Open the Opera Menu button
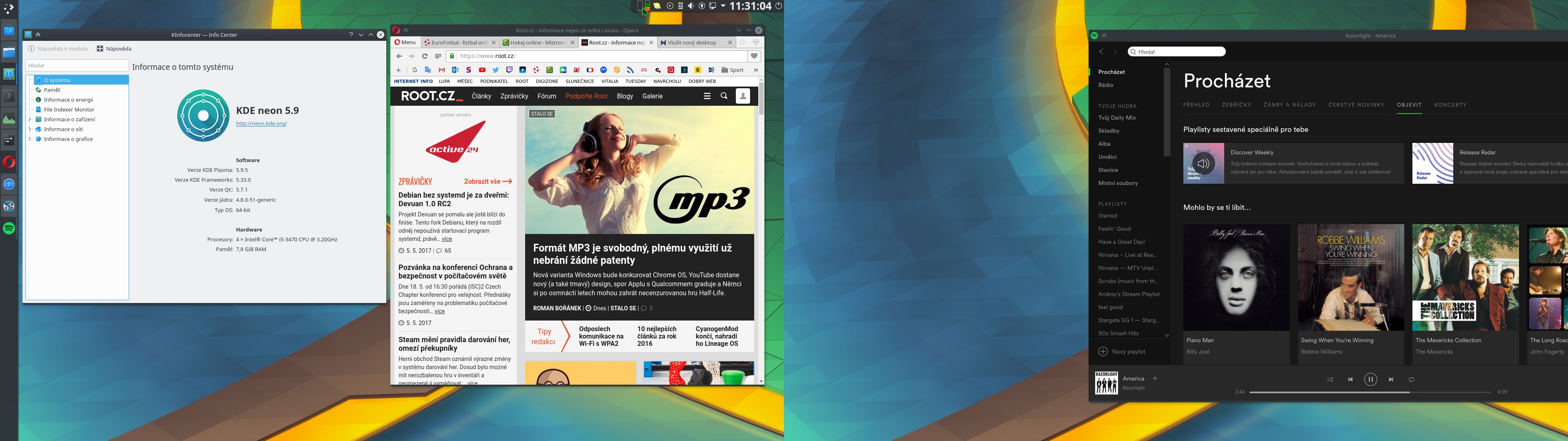Image resolution: width=1568 pixels, height=441 pixels. click(x=405, y=42)
